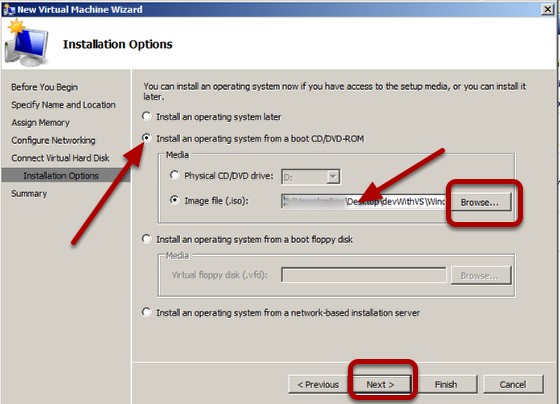Image resolution: width=560 pixels, height=404 pixels.
Task: Open the Configure Networking step
Action: [53, 140]
